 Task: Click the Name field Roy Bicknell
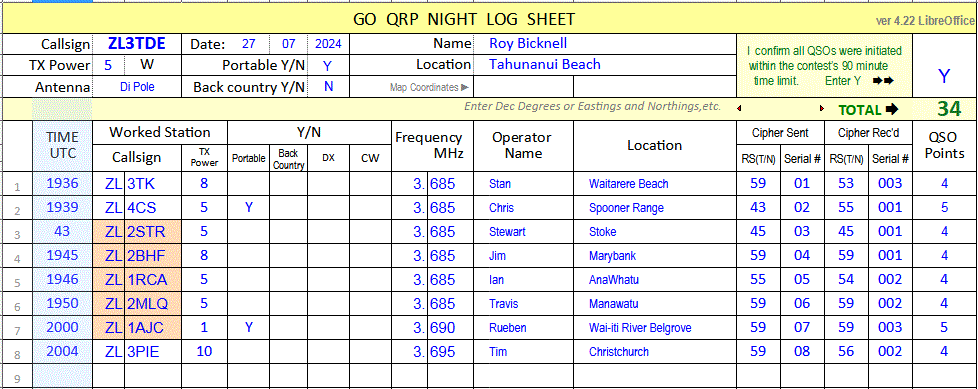(604, 44)
